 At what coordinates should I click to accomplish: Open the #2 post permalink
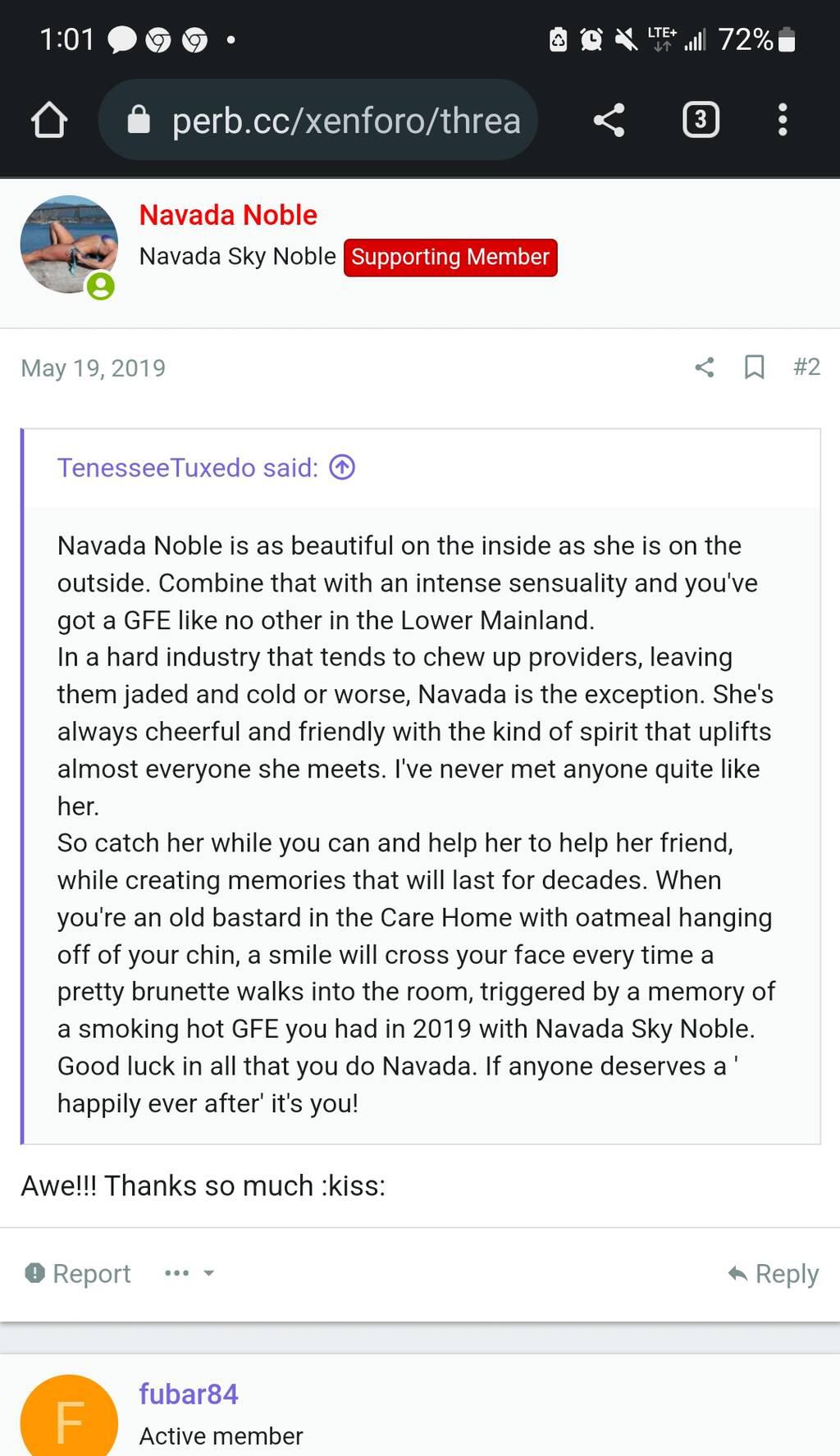click(x=806, y=367)
